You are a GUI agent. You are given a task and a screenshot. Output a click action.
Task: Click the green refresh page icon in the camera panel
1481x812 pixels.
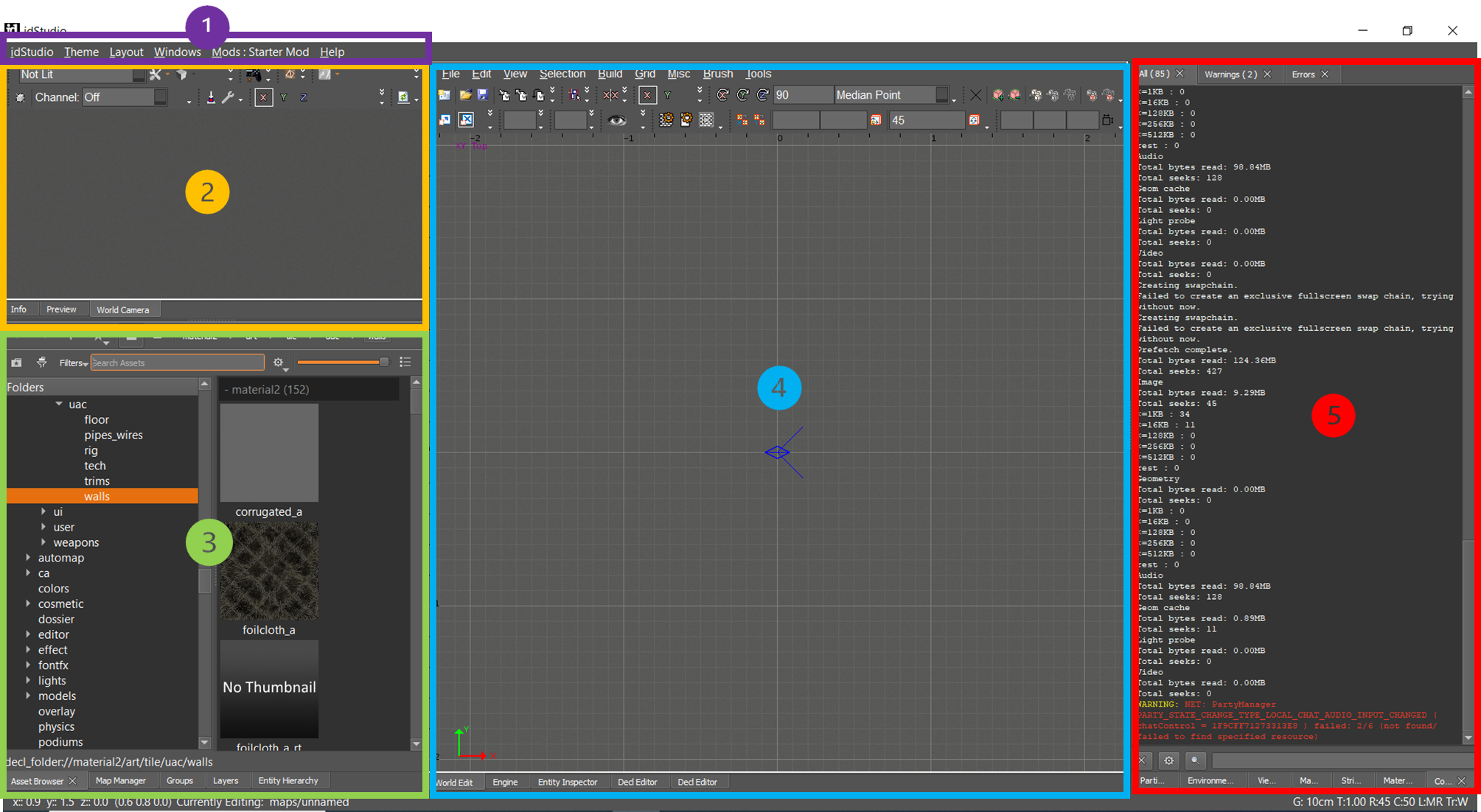(x=403, y=97)
